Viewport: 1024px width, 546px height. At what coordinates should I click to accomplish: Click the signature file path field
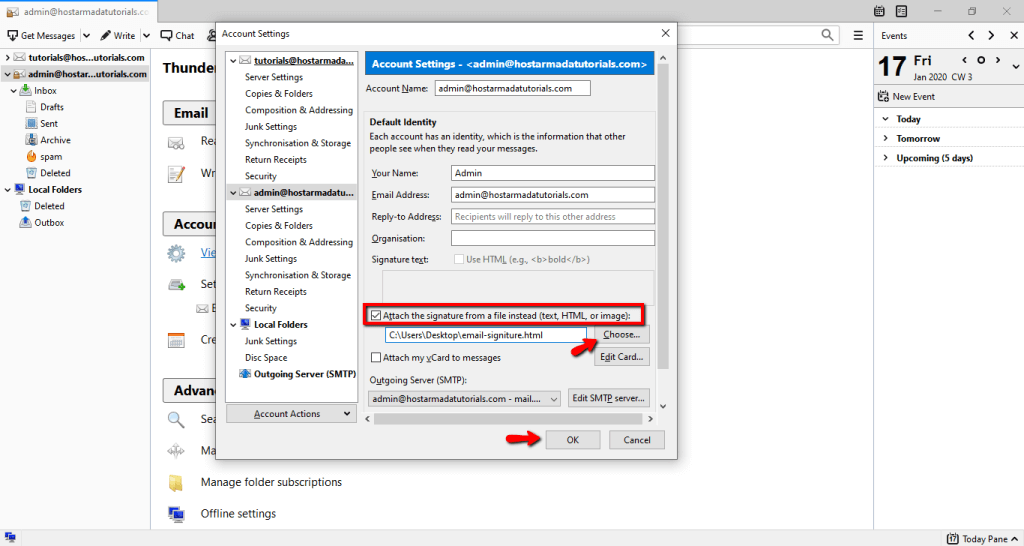(x=486, y=335)
